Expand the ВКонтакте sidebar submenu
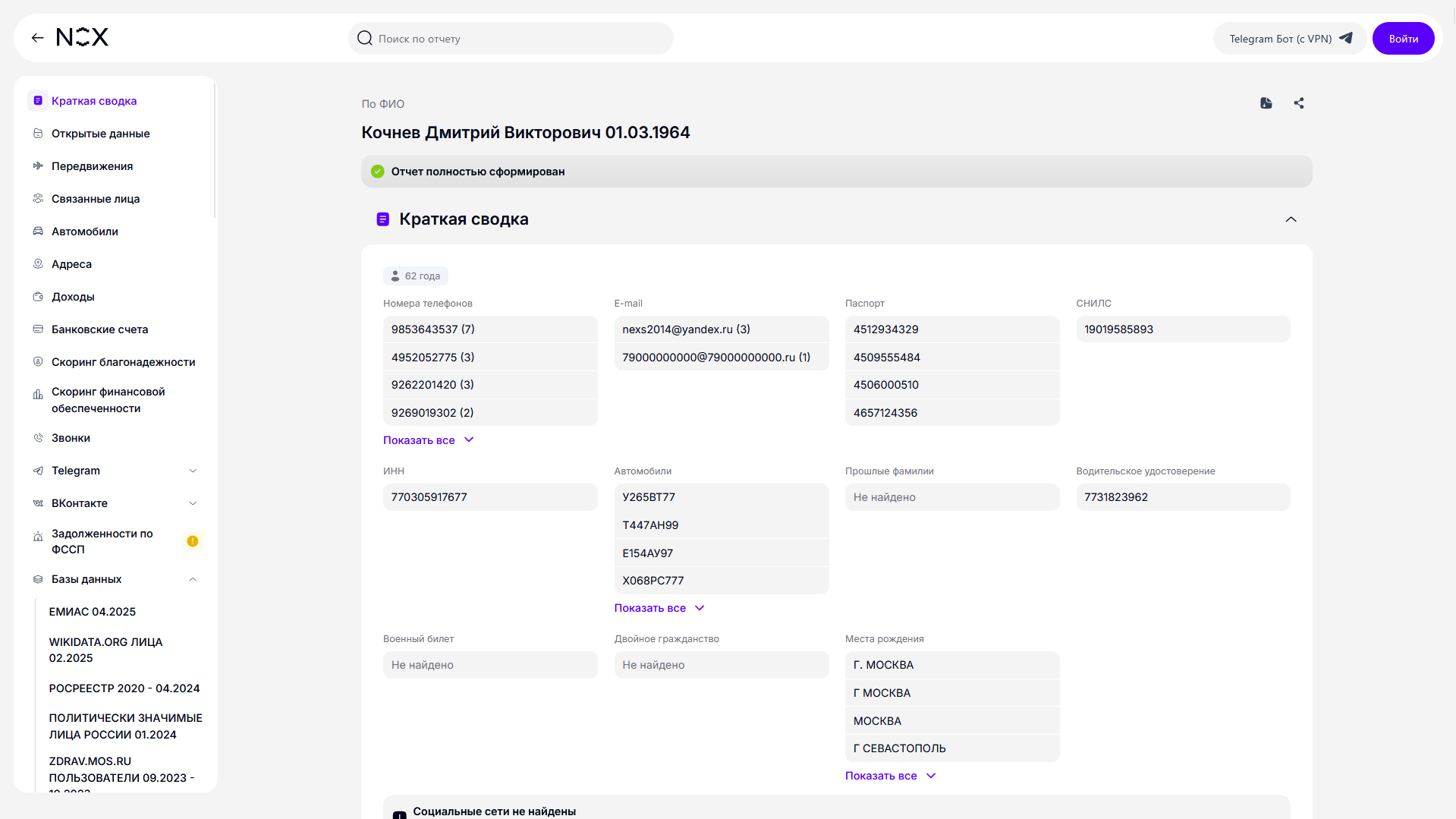1456x819 pixels. click(x=193, y=503)
